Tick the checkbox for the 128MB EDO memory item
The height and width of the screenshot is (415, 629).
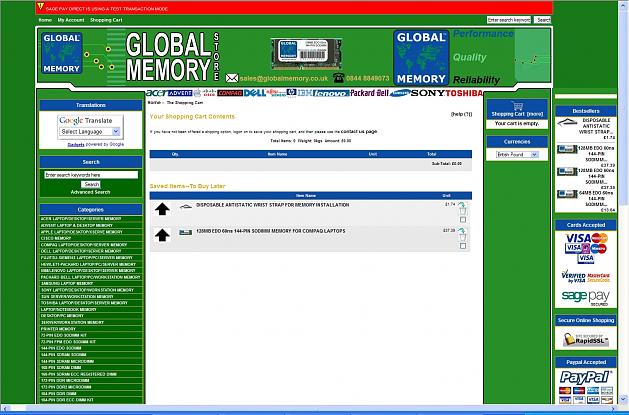point(463,246)
